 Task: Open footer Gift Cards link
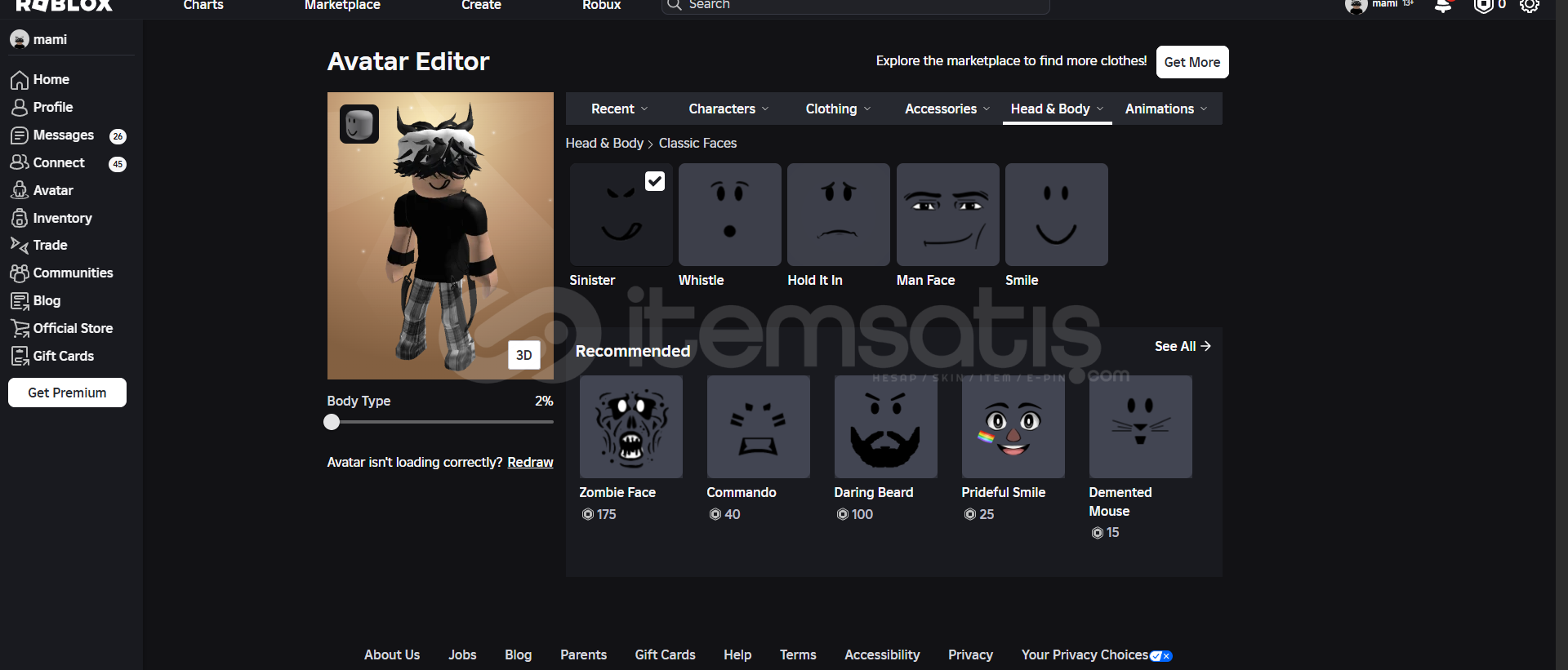tap(665, 655)
